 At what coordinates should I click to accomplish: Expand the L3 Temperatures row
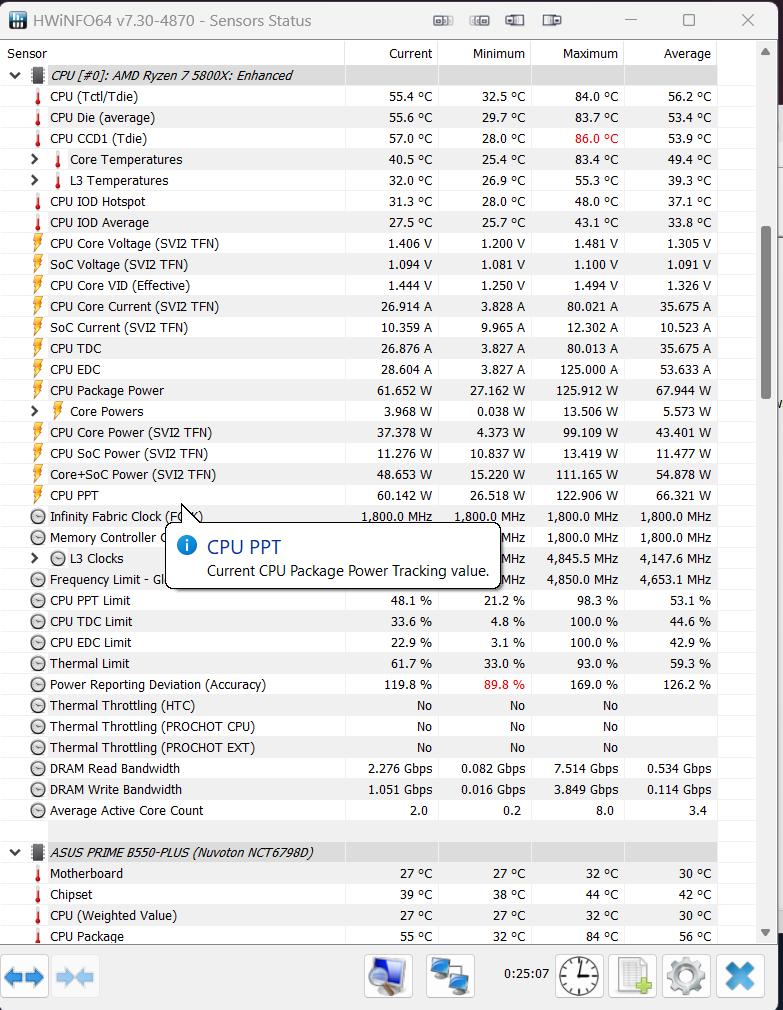coord(35,180)
